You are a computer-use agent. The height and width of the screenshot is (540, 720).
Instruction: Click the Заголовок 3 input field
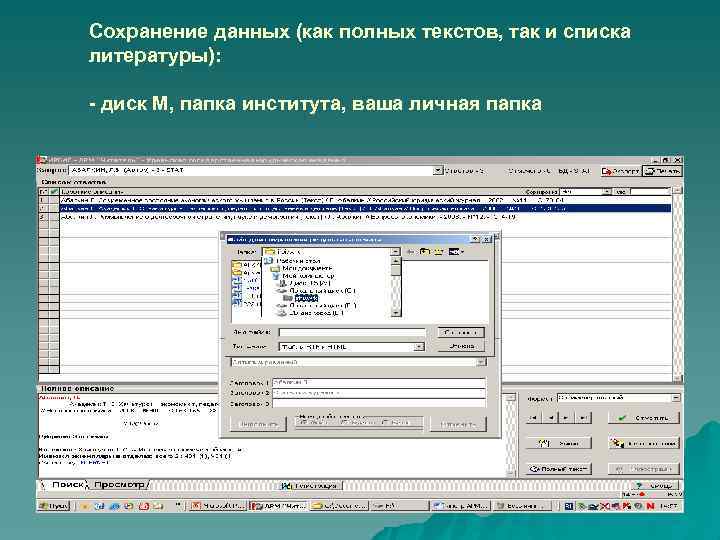pyautogui.click(x=379, y=404)
